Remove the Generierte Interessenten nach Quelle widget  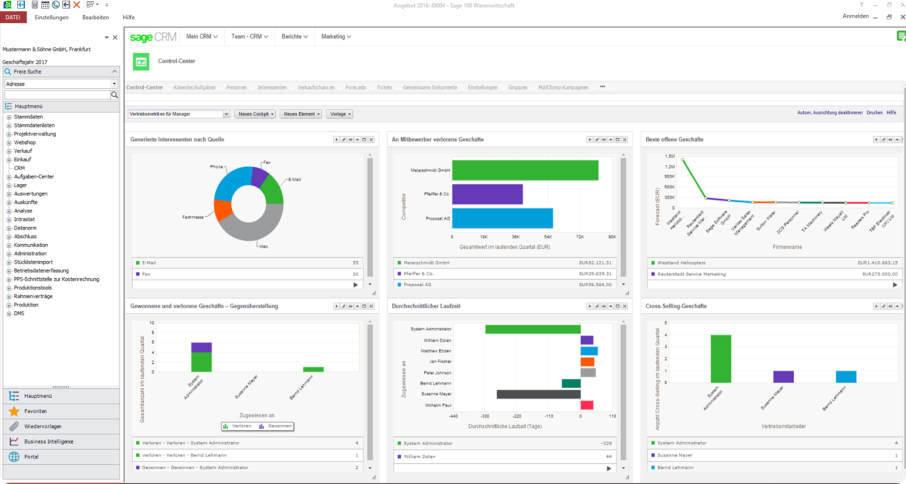tap(371, 140)
